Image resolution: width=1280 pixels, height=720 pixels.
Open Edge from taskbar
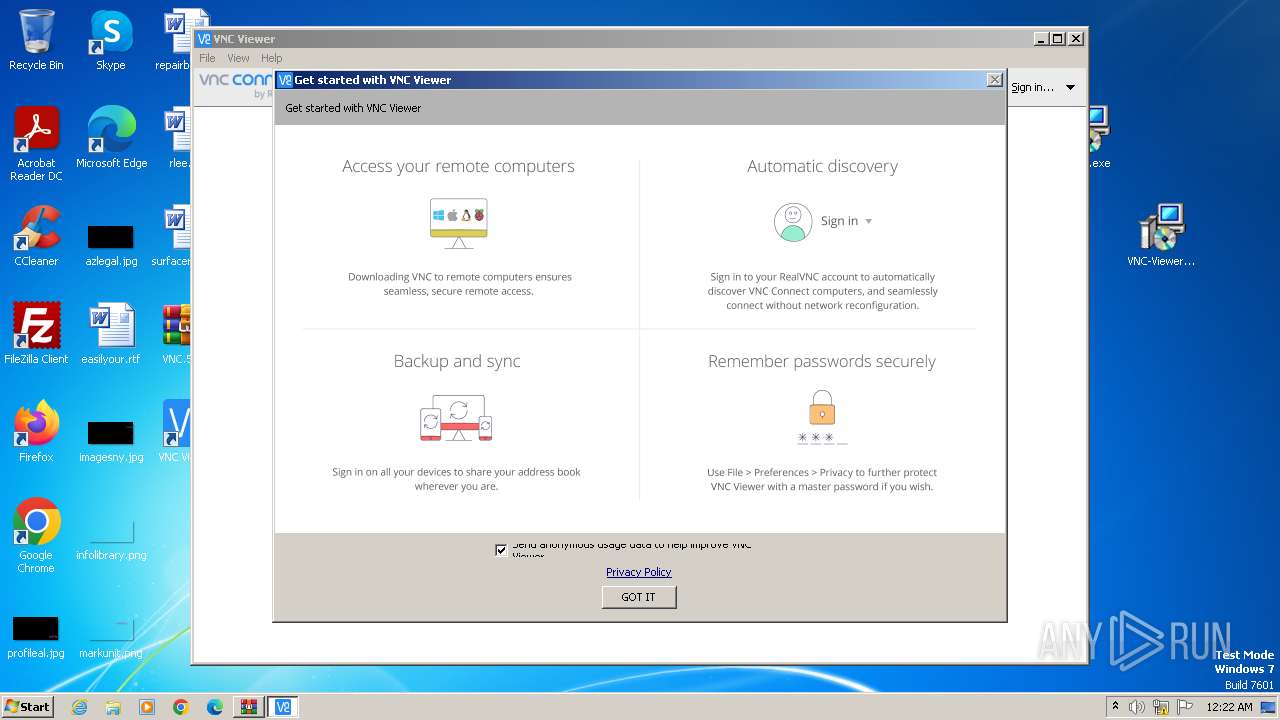[214, 707]
